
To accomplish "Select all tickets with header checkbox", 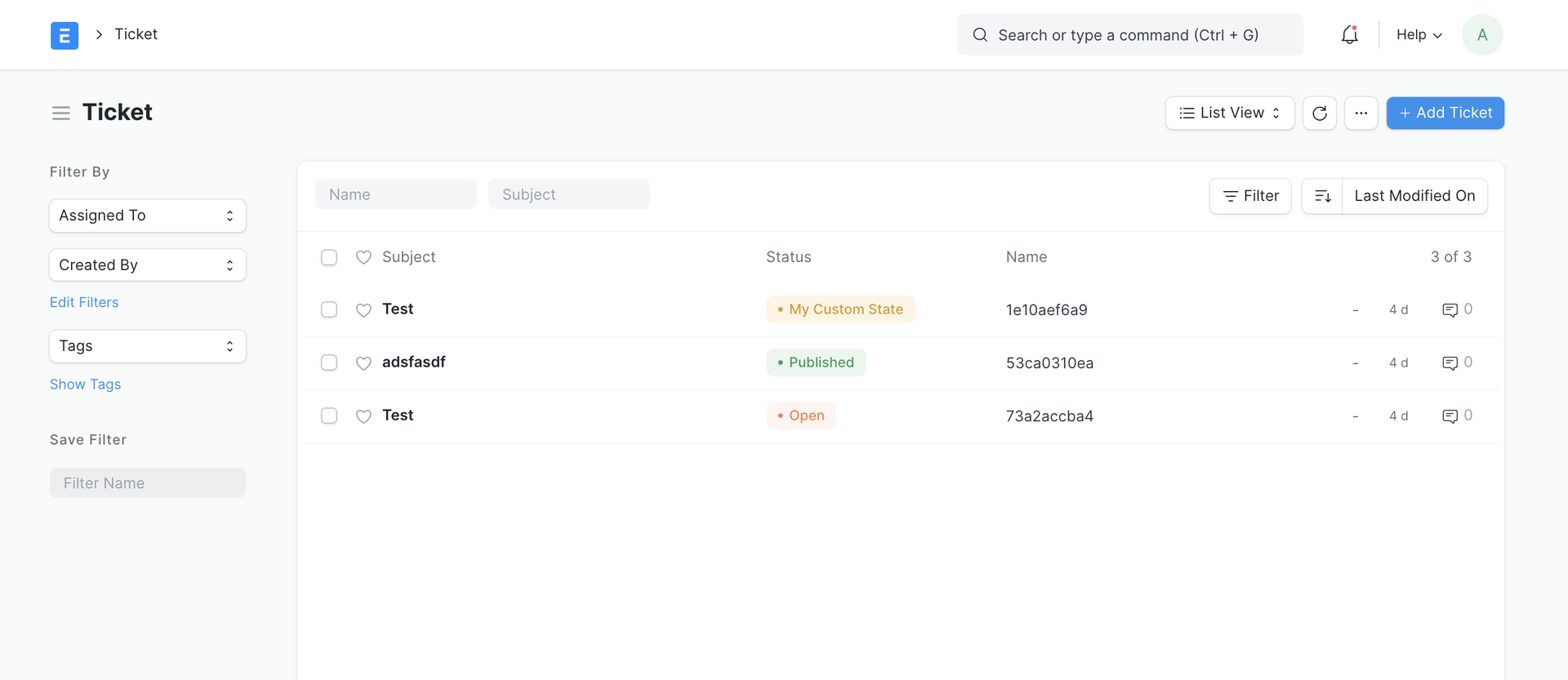I will 329,258.
